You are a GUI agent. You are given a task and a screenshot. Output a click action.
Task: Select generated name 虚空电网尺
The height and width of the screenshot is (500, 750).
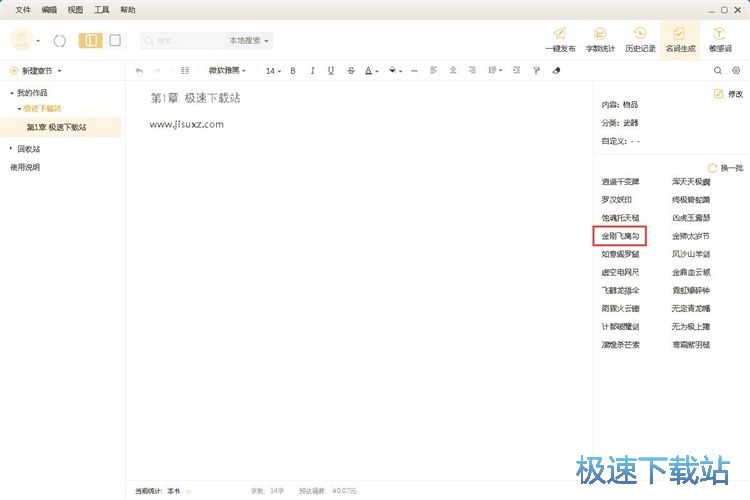(x=620, y=272)
